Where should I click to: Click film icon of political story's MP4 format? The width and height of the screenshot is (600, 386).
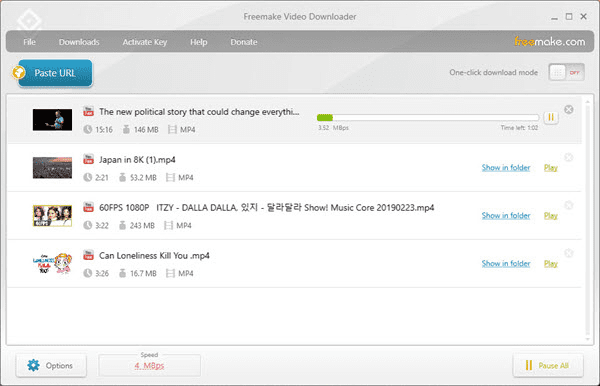coord(172,130)
